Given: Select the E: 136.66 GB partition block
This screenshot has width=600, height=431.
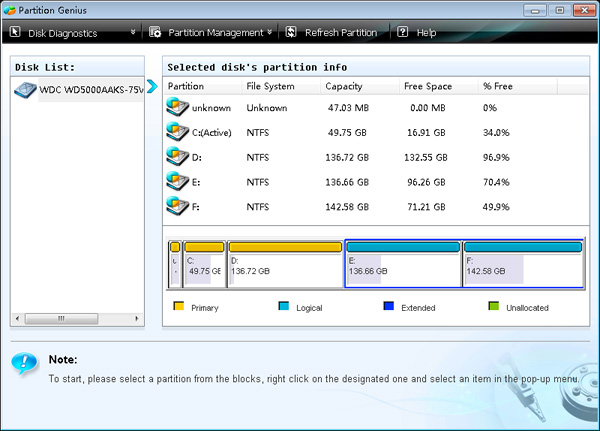Looking at the screenshot, I should [x=402, y=264].
